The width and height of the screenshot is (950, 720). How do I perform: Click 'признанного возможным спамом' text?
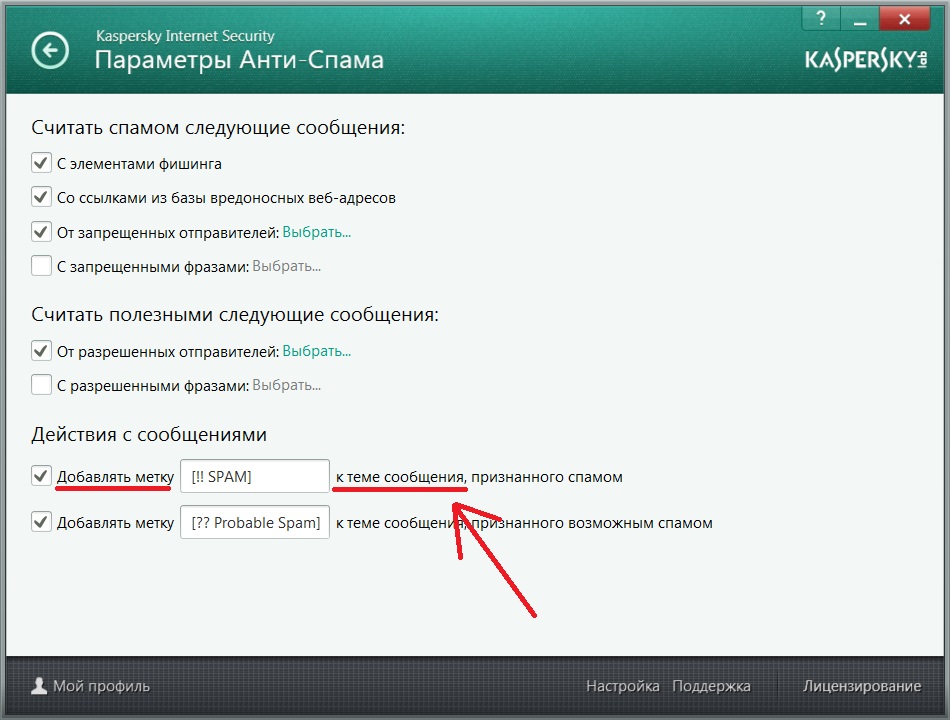[x=592, y=523]
